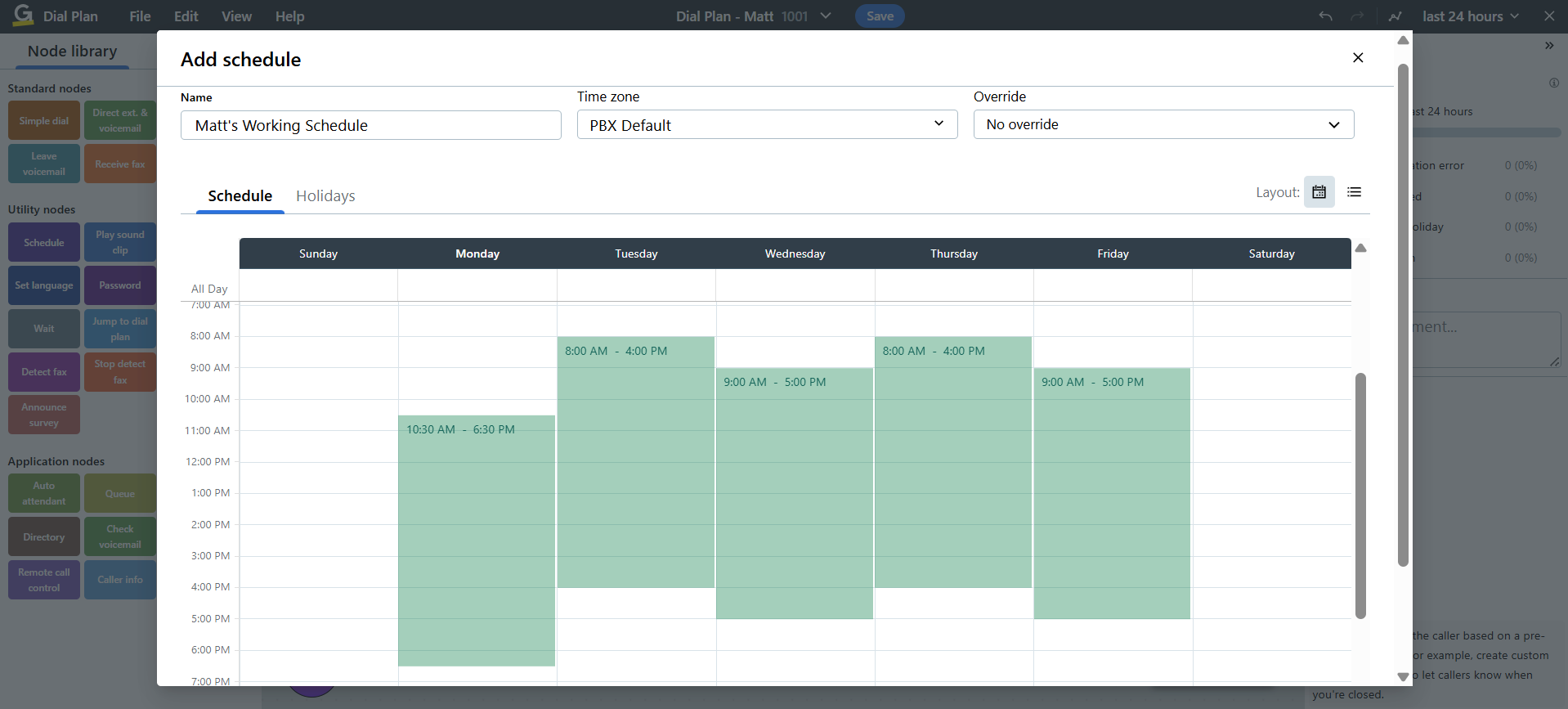
Task: Open the Override dropdown
Action: (x=1163, y=124)
